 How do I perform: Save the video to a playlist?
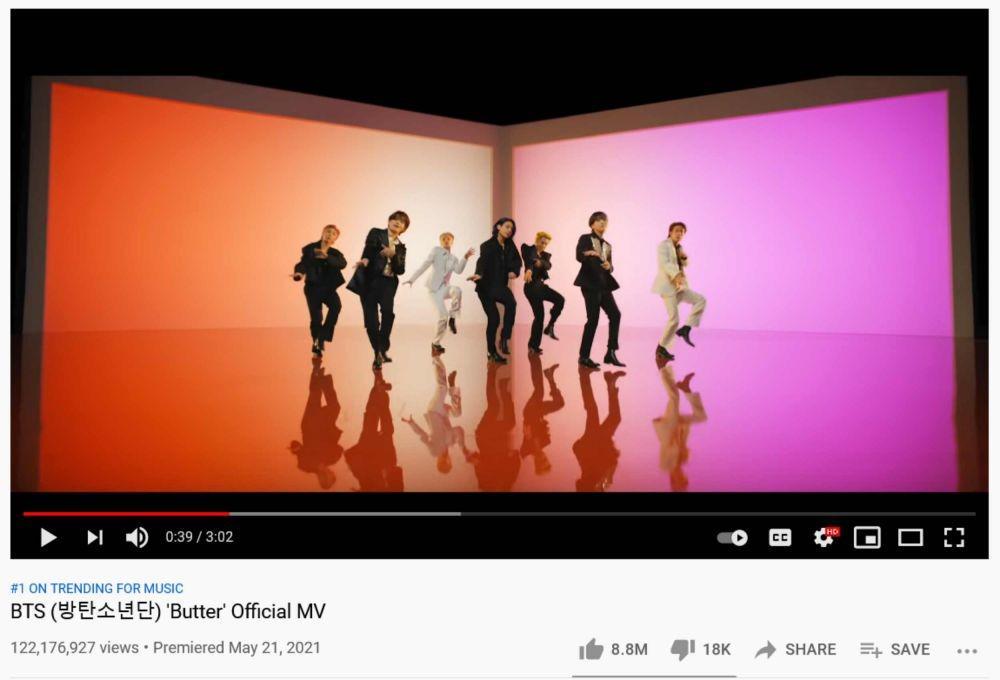(x=895, y=649)
